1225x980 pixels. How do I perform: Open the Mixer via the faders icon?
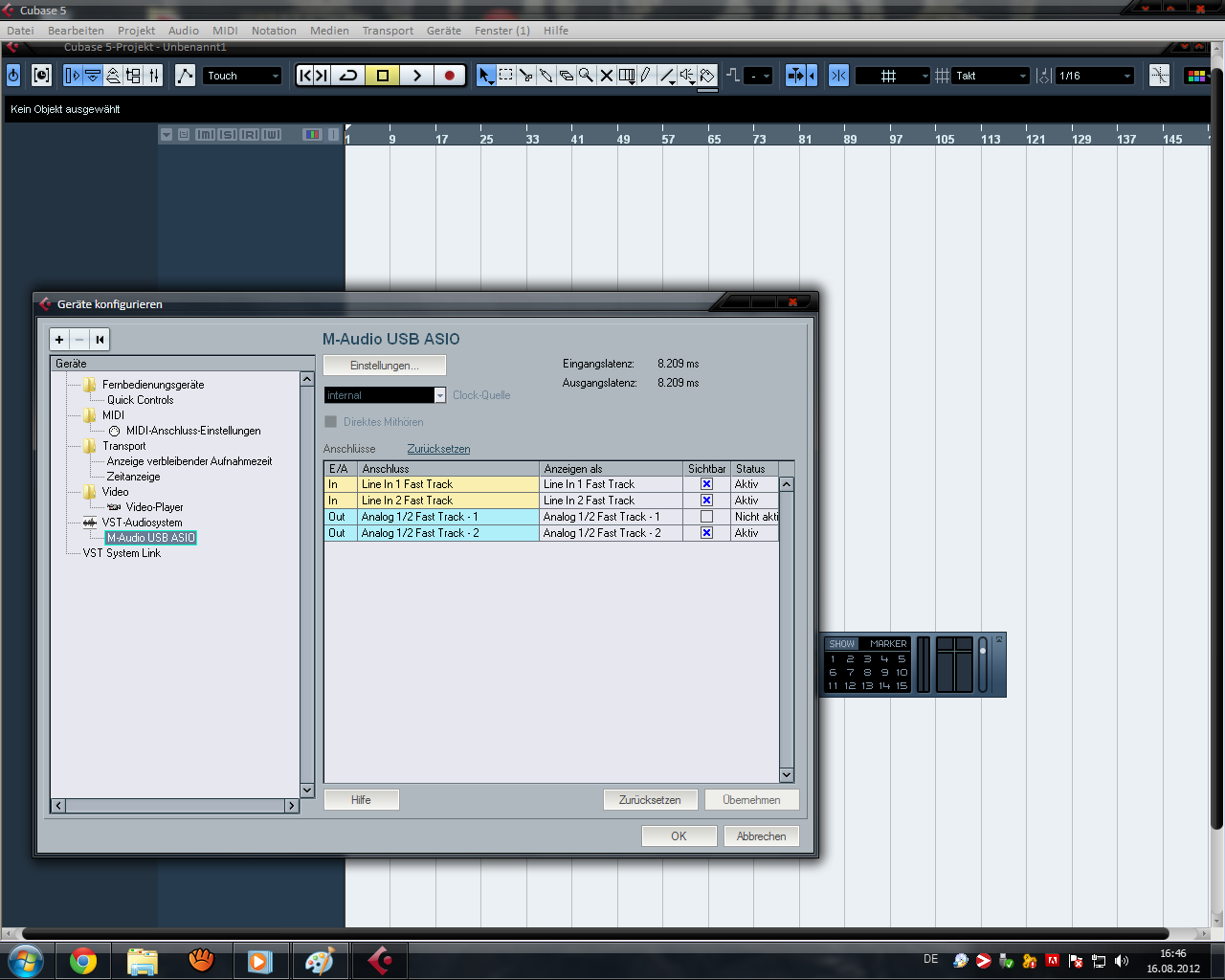(x=154, y=76)
